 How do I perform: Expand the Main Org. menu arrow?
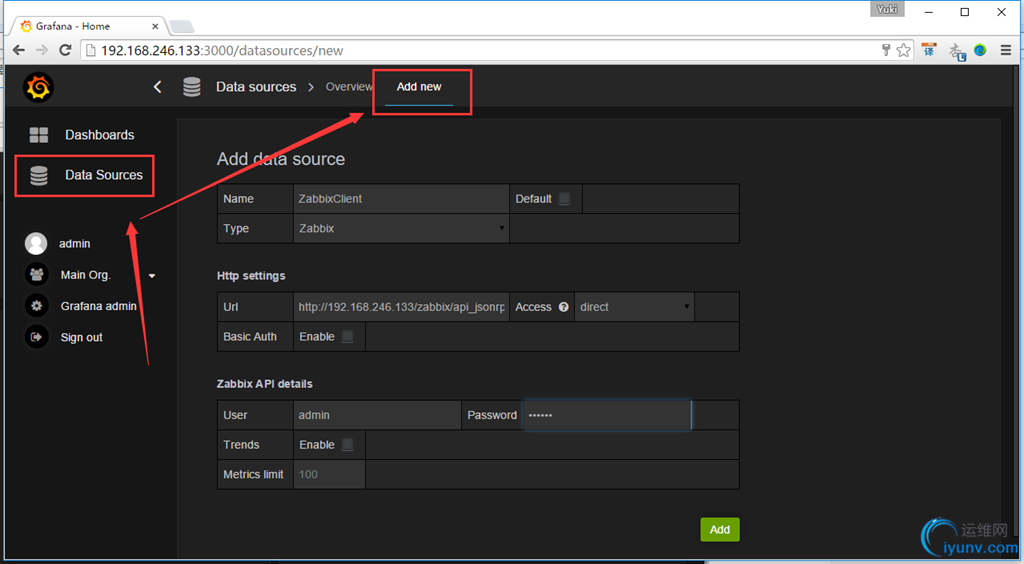pyautogui.click(x=152, y=275)
